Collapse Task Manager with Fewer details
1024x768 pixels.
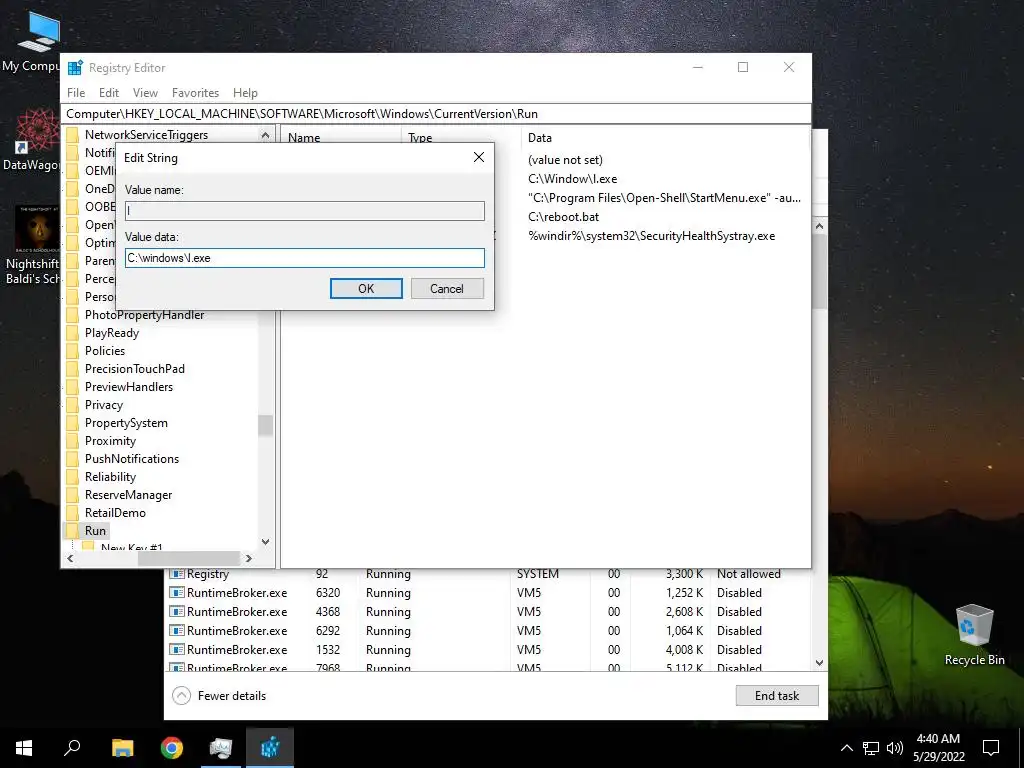219,696
